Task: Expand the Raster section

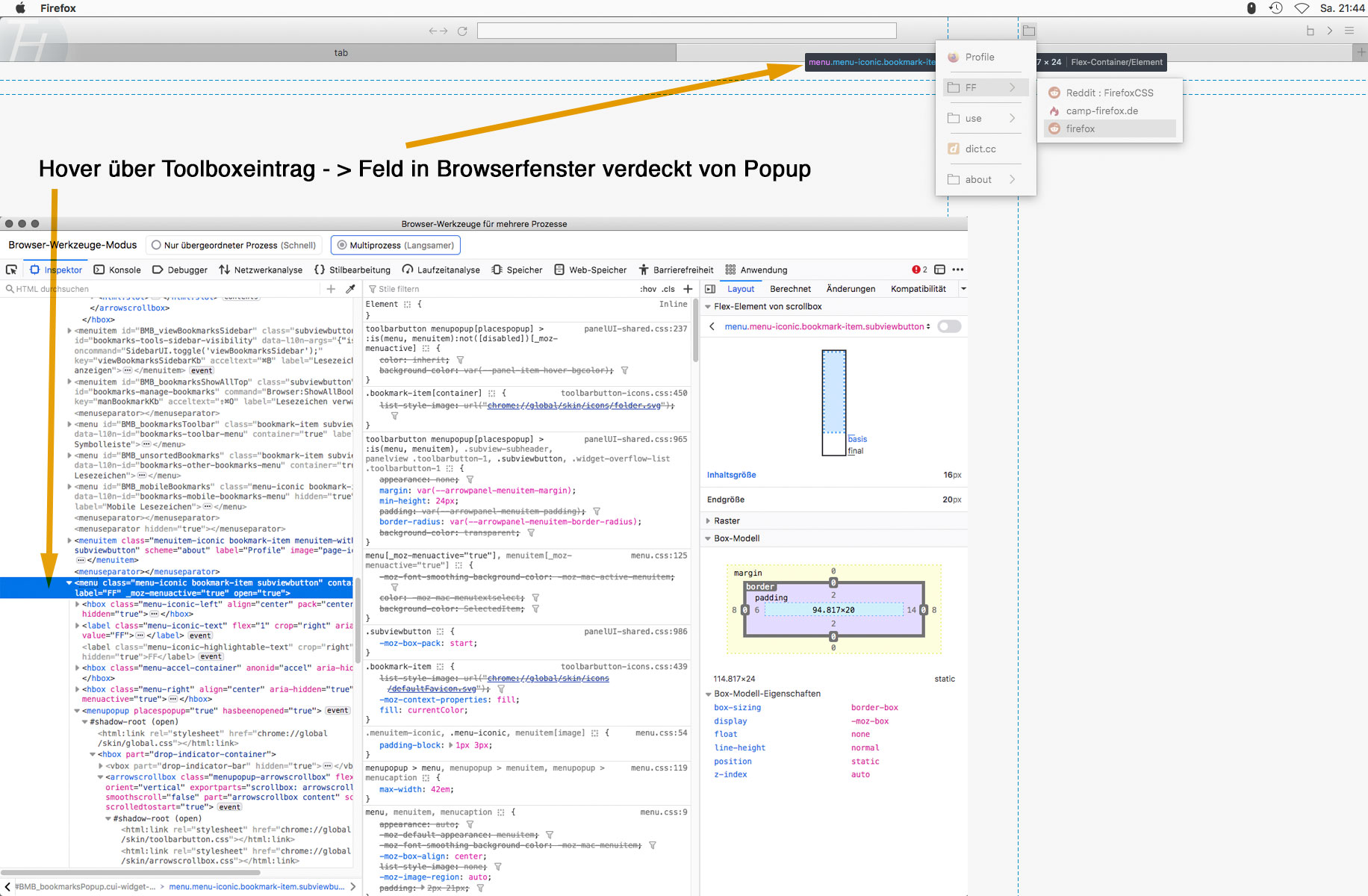Action: tap(708, 521)
